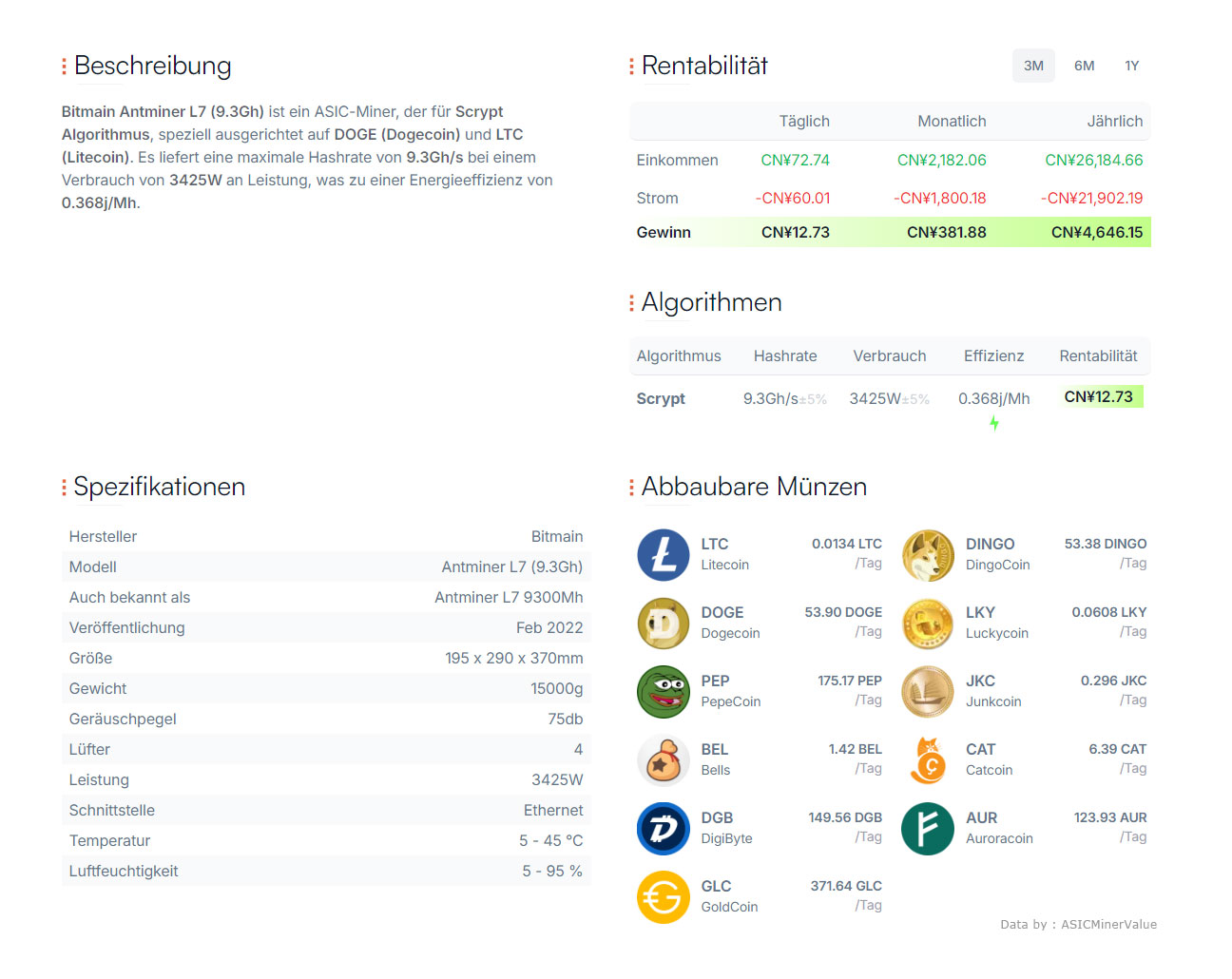Select monthly profit CN¥381.88

pos(947,232)
